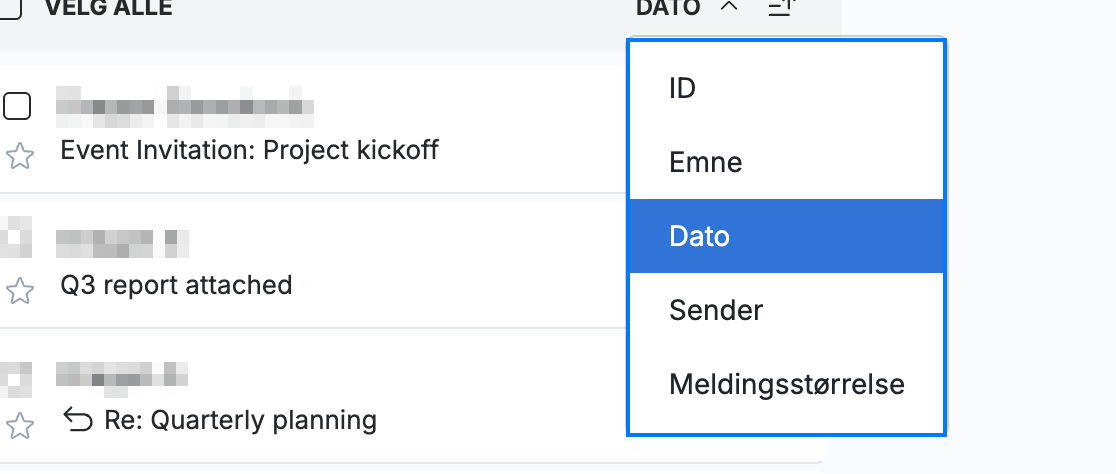1116x474 pixels.
Task: Star the Event Invitation: Project kickoff message
Action: click(19, 156)
